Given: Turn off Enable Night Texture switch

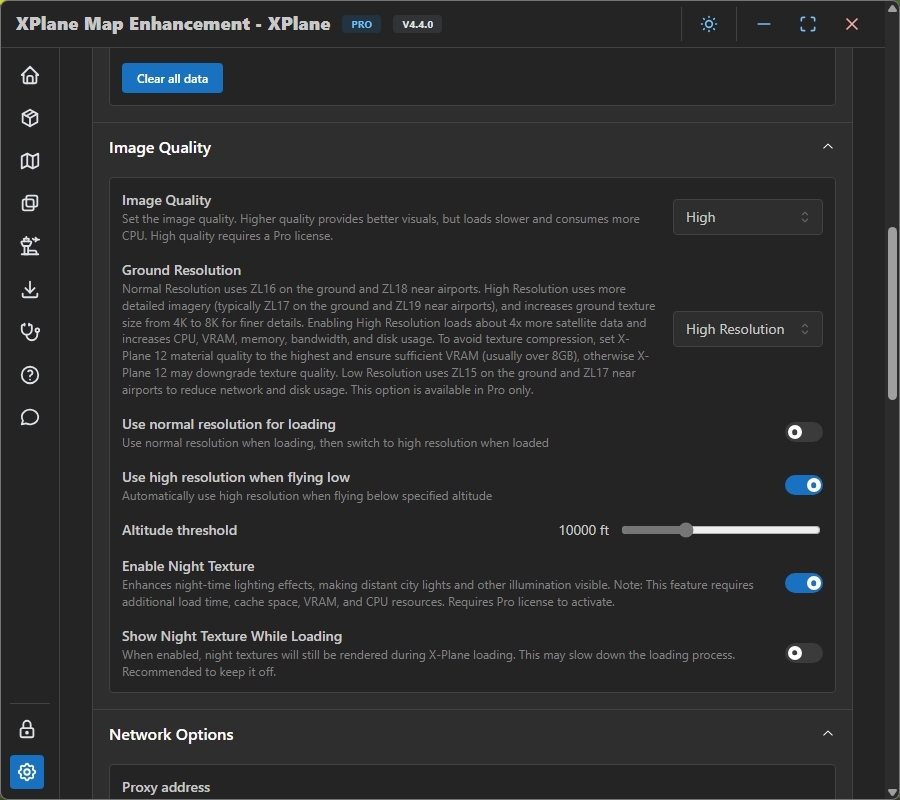Looking at the screenshot, I should pyautogui.click(x=803, y=583).
